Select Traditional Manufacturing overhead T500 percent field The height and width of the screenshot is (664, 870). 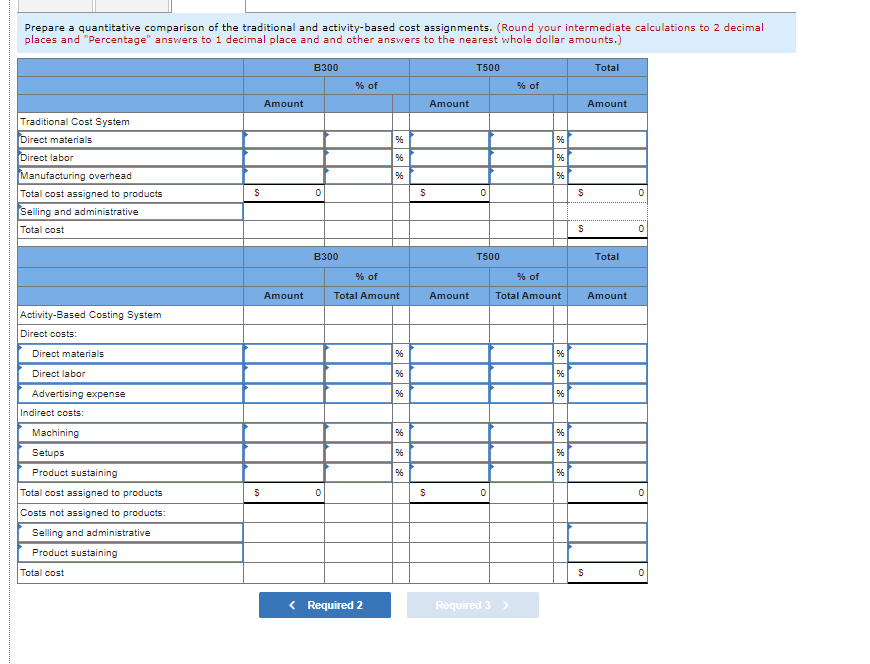(522, 176)
